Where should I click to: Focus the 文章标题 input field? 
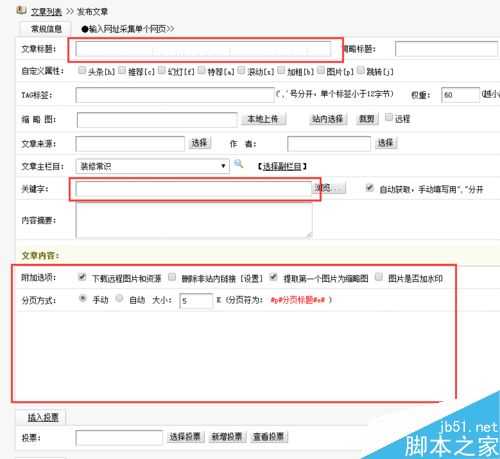(x=203, y=49)
